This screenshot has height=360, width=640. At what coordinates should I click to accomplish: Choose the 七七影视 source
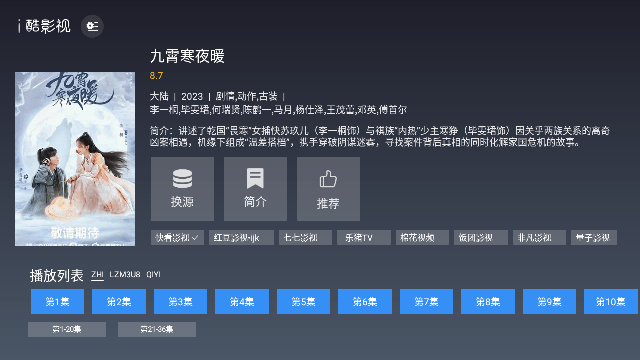[x=305, y=238]
